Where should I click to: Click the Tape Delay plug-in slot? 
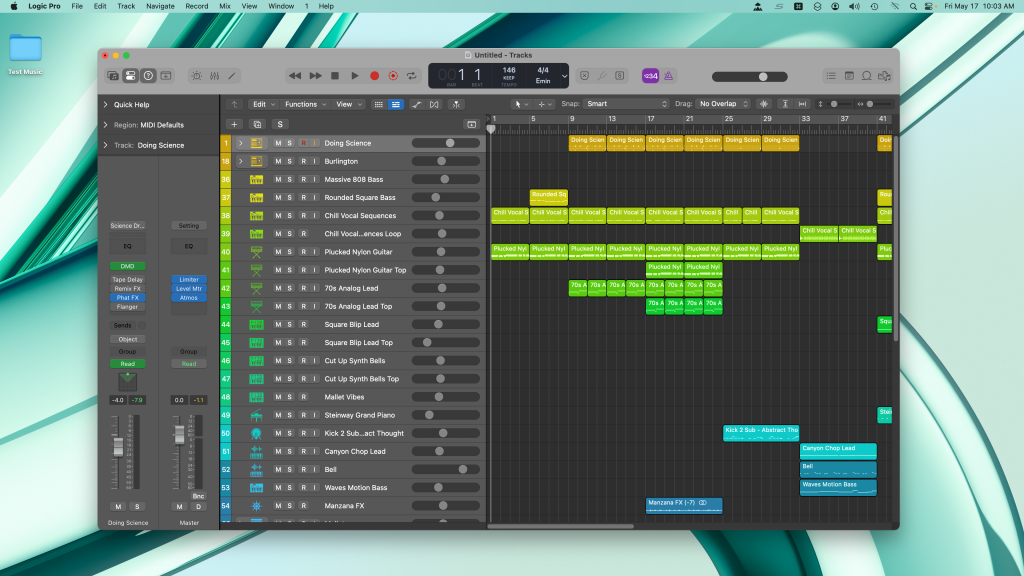[x=127, y=280]
